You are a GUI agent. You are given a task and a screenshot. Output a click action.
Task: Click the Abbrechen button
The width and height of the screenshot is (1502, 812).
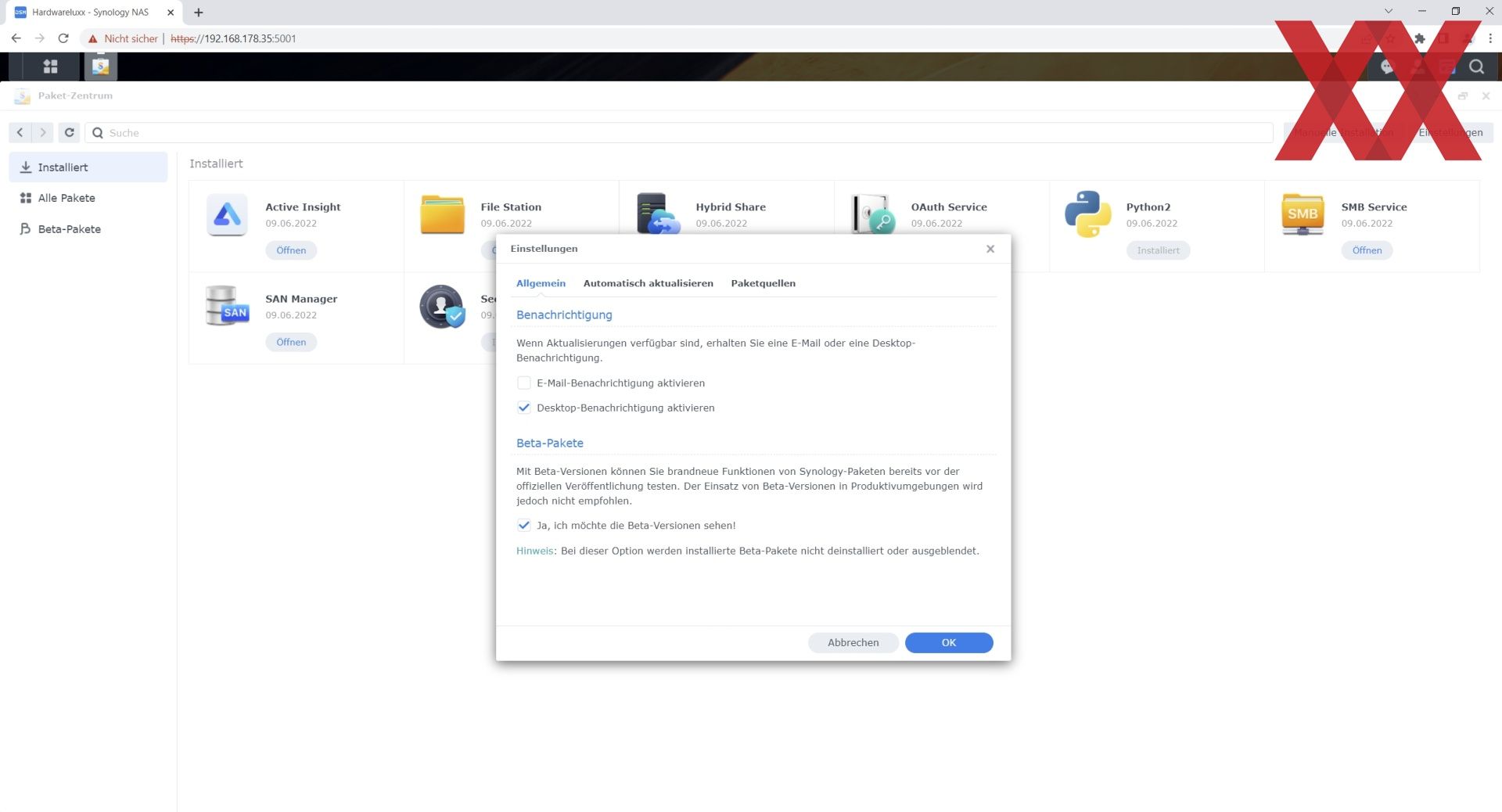coord(853,642)
